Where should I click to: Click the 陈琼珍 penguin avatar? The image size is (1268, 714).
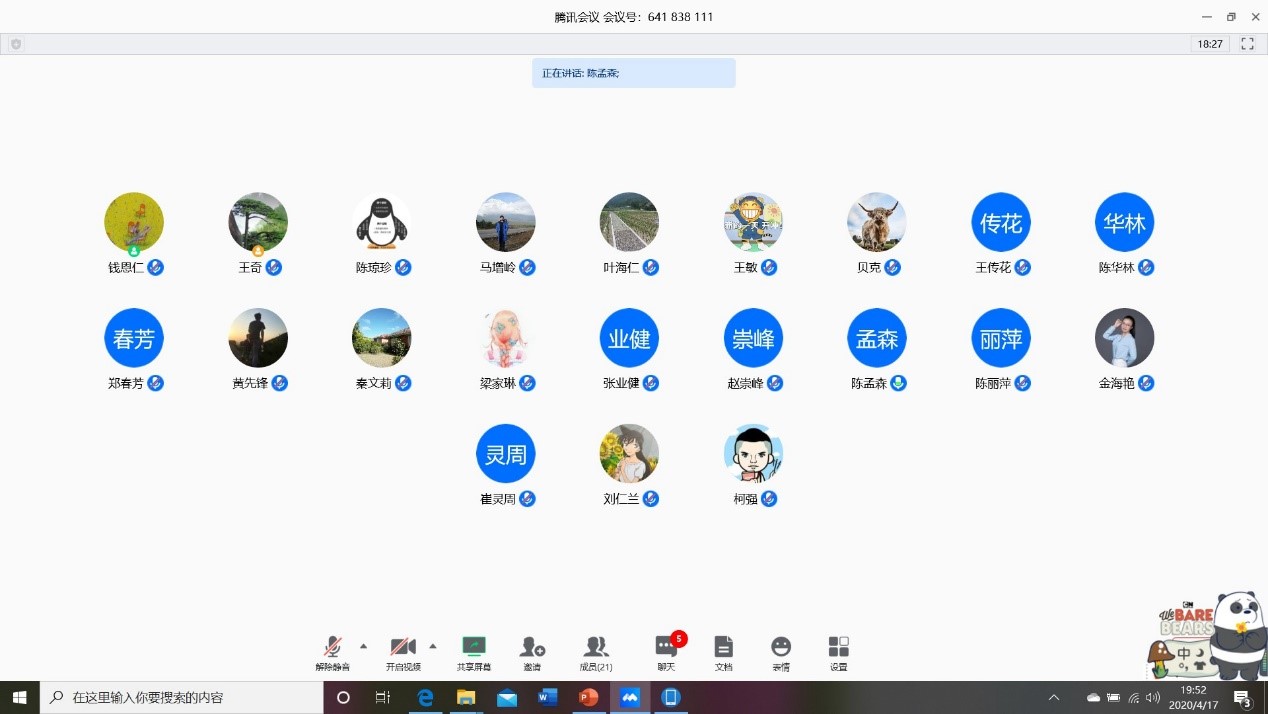coord(381,222)
